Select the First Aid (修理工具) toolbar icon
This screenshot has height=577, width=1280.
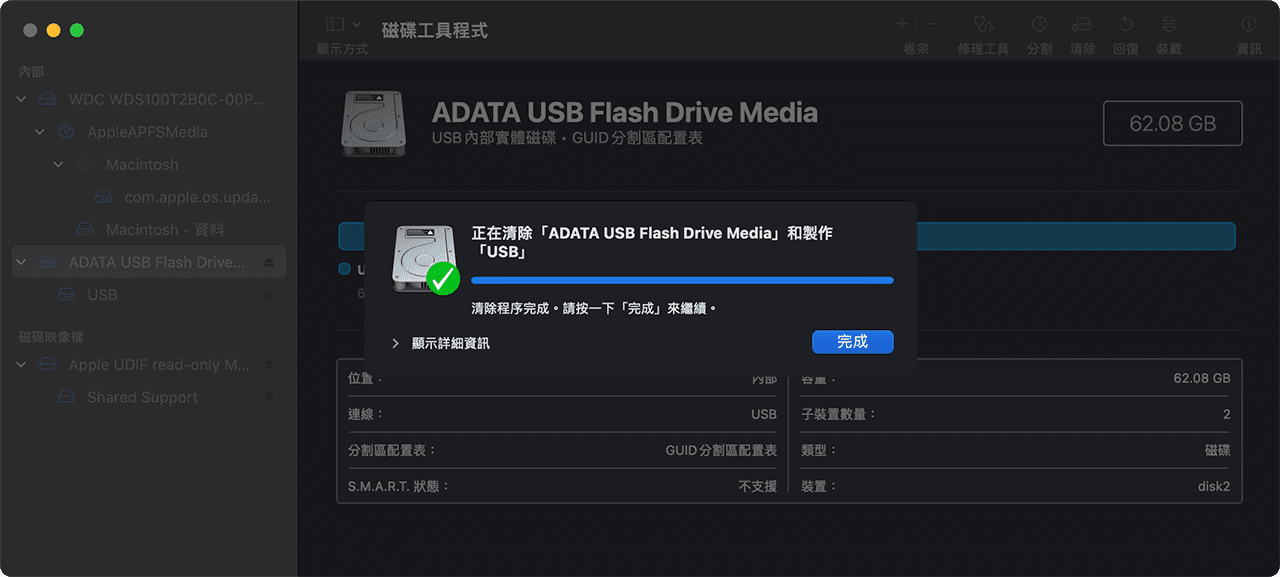coord(982,30)
